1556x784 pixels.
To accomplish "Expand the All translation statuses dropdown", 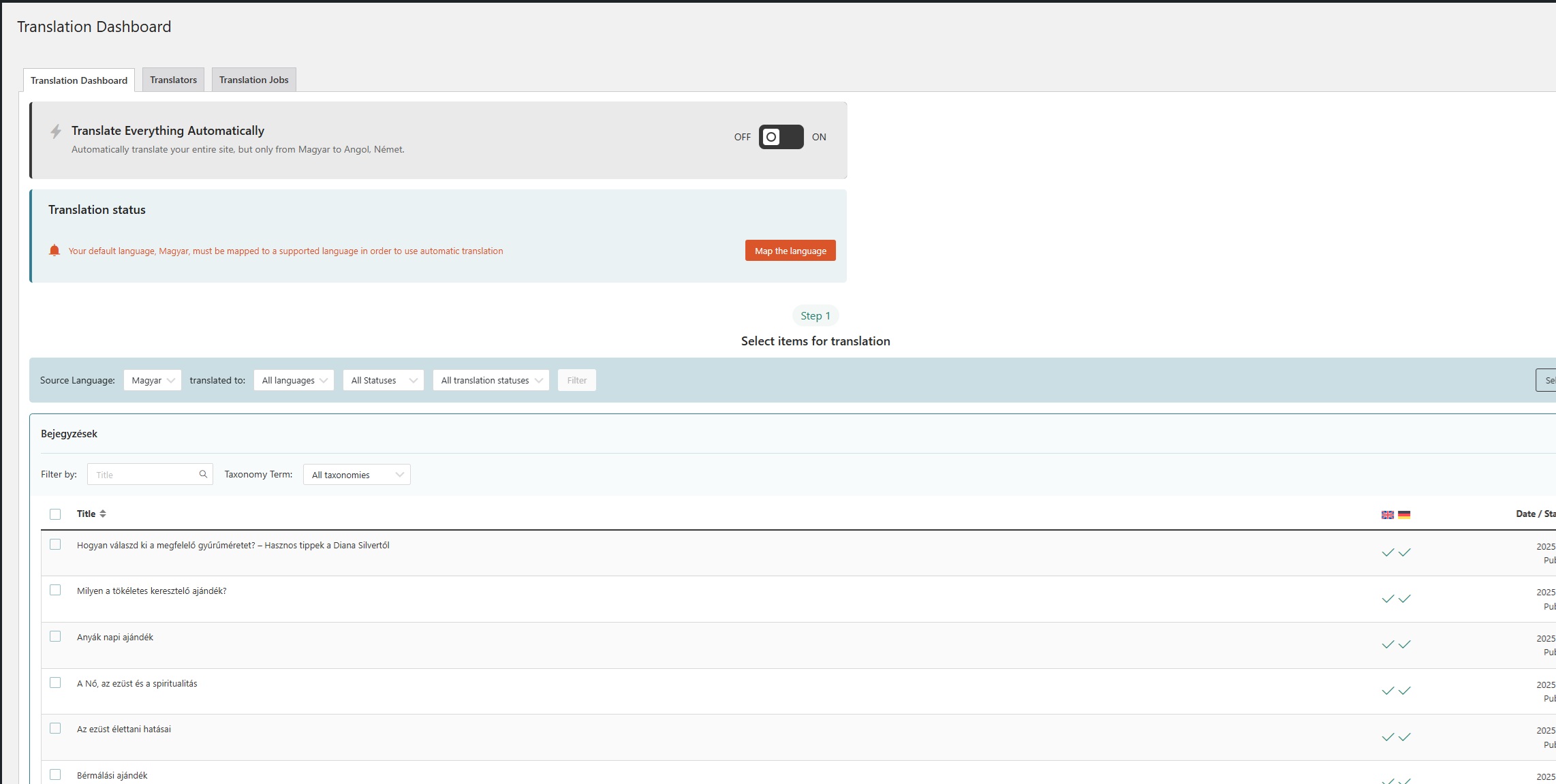I will click(x=491, y=380).
